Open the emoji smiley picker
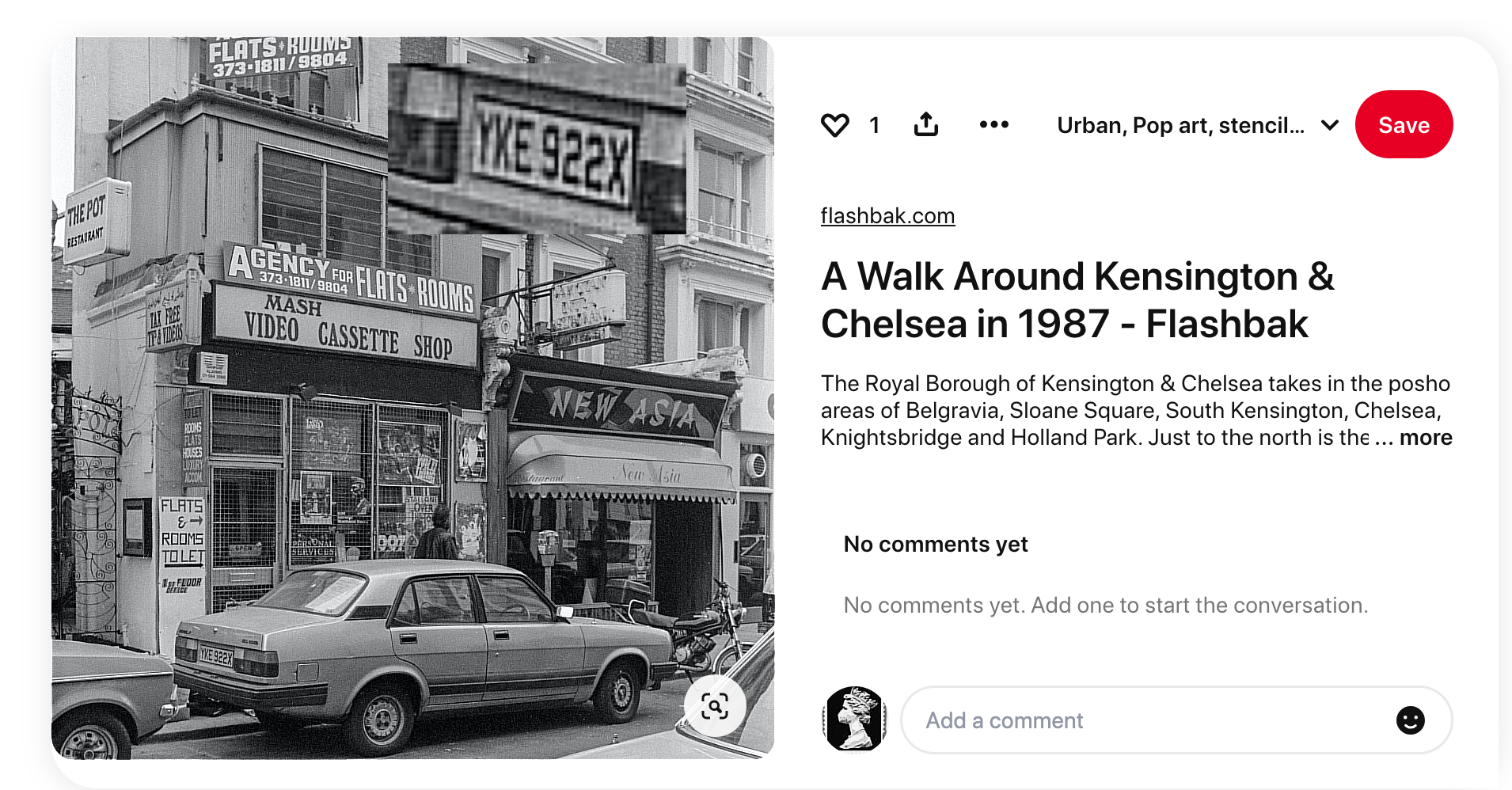 click(1410, 720)
